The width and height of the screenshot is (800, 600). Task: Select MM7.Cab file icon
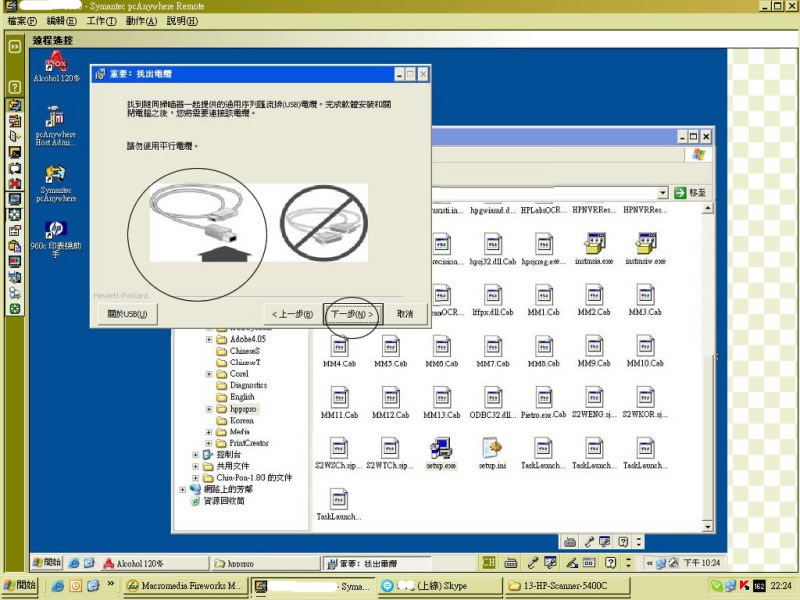(x=492, y=352)
